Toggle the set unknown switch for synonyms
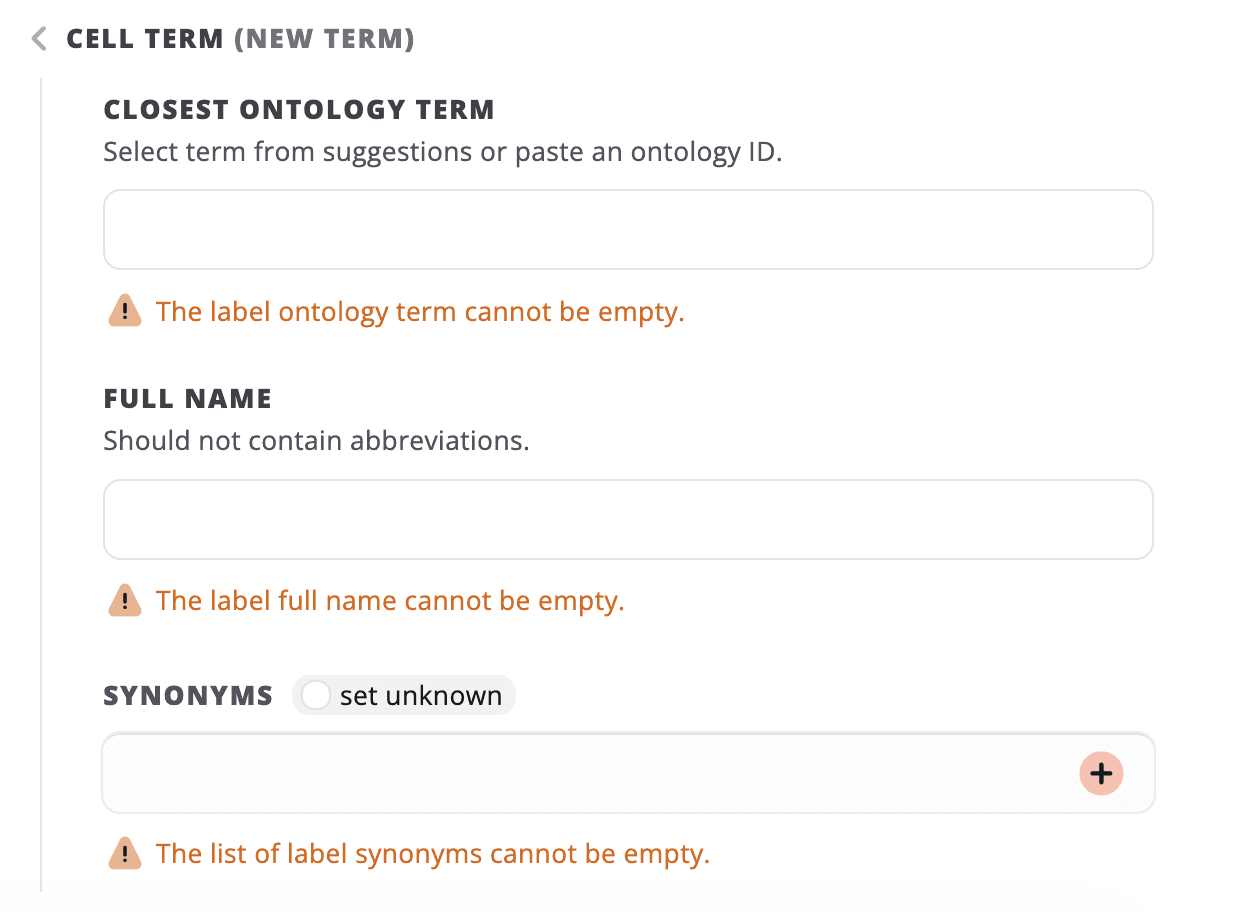Screen dimensions: 1236x912 click(315, 694)
